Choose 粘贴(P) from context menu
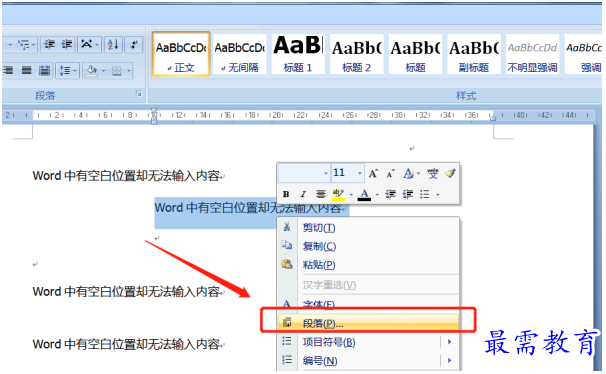 (368, 265)
